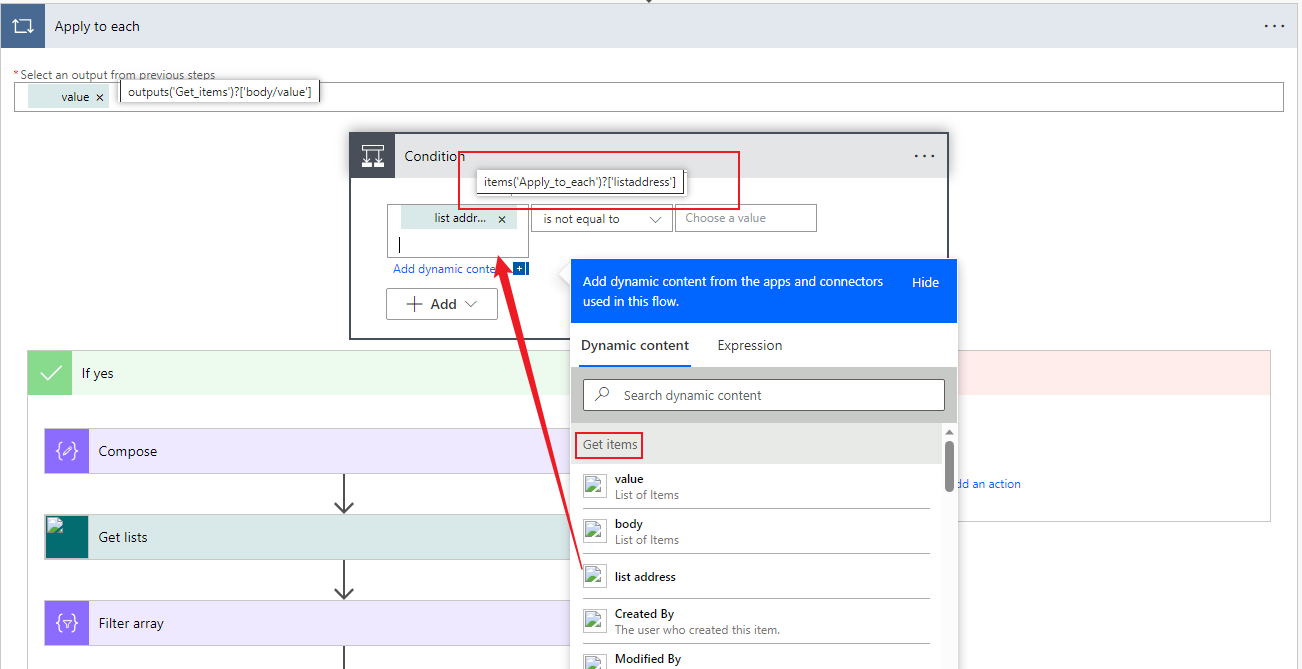The width and height of the screenshot is (1302, 669).
Task: Click the Filter array action icon
Action: click(64, 623)
